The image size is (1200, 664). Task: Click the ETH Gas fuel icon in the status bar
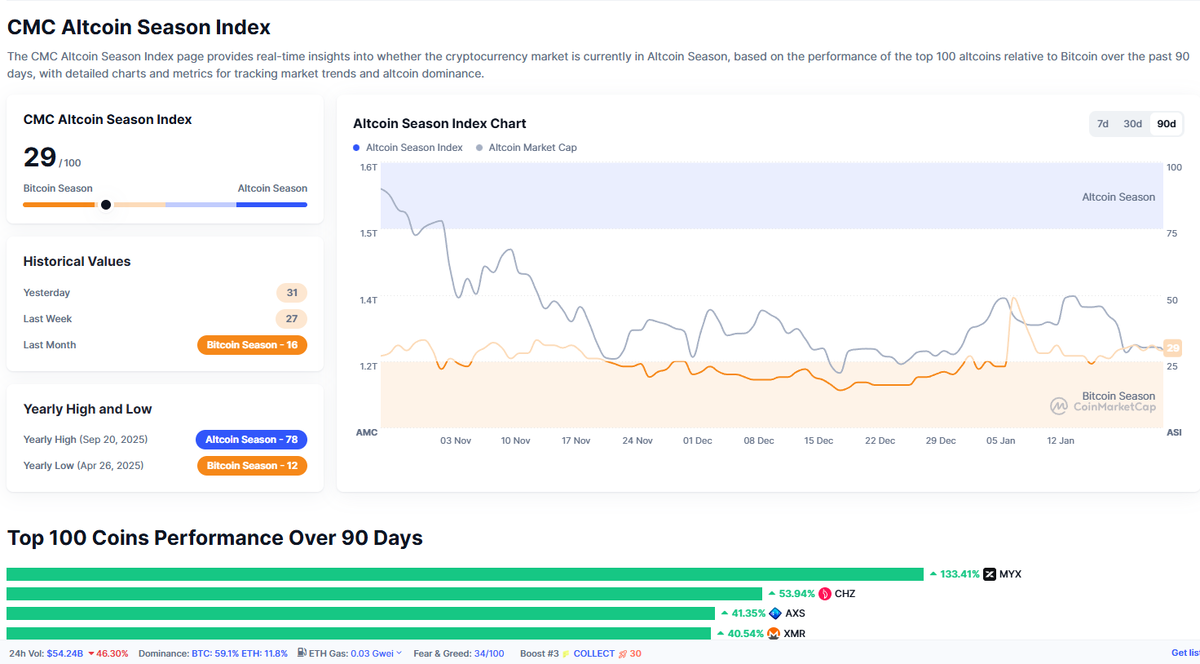coord(301,652)
